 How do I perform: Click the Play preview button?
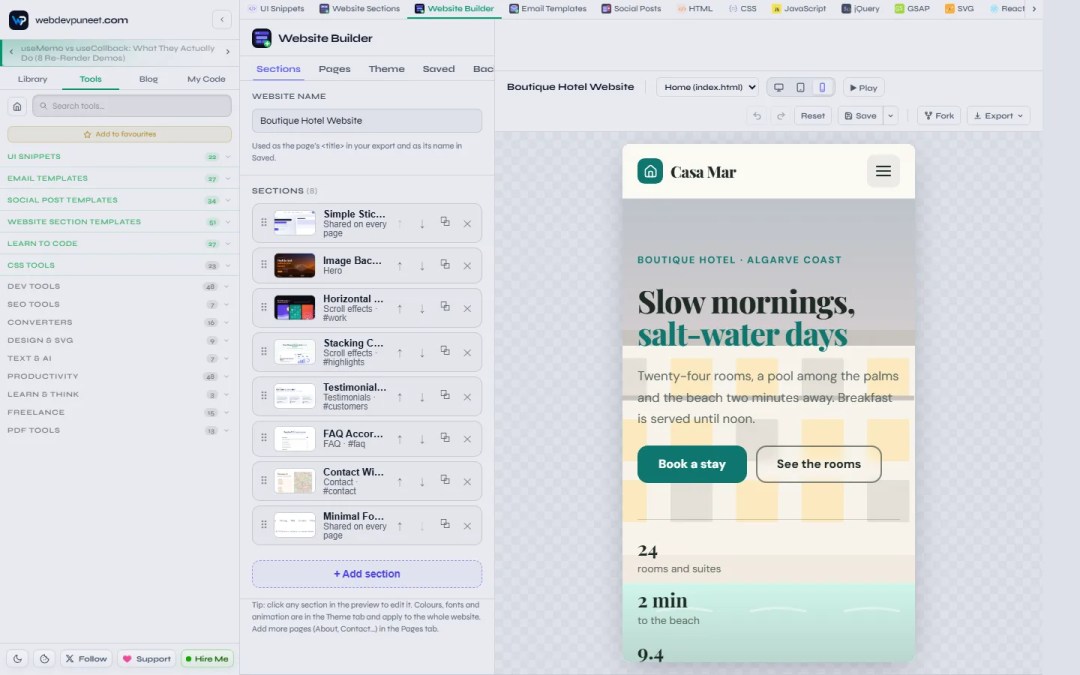[x=863, y=87]
